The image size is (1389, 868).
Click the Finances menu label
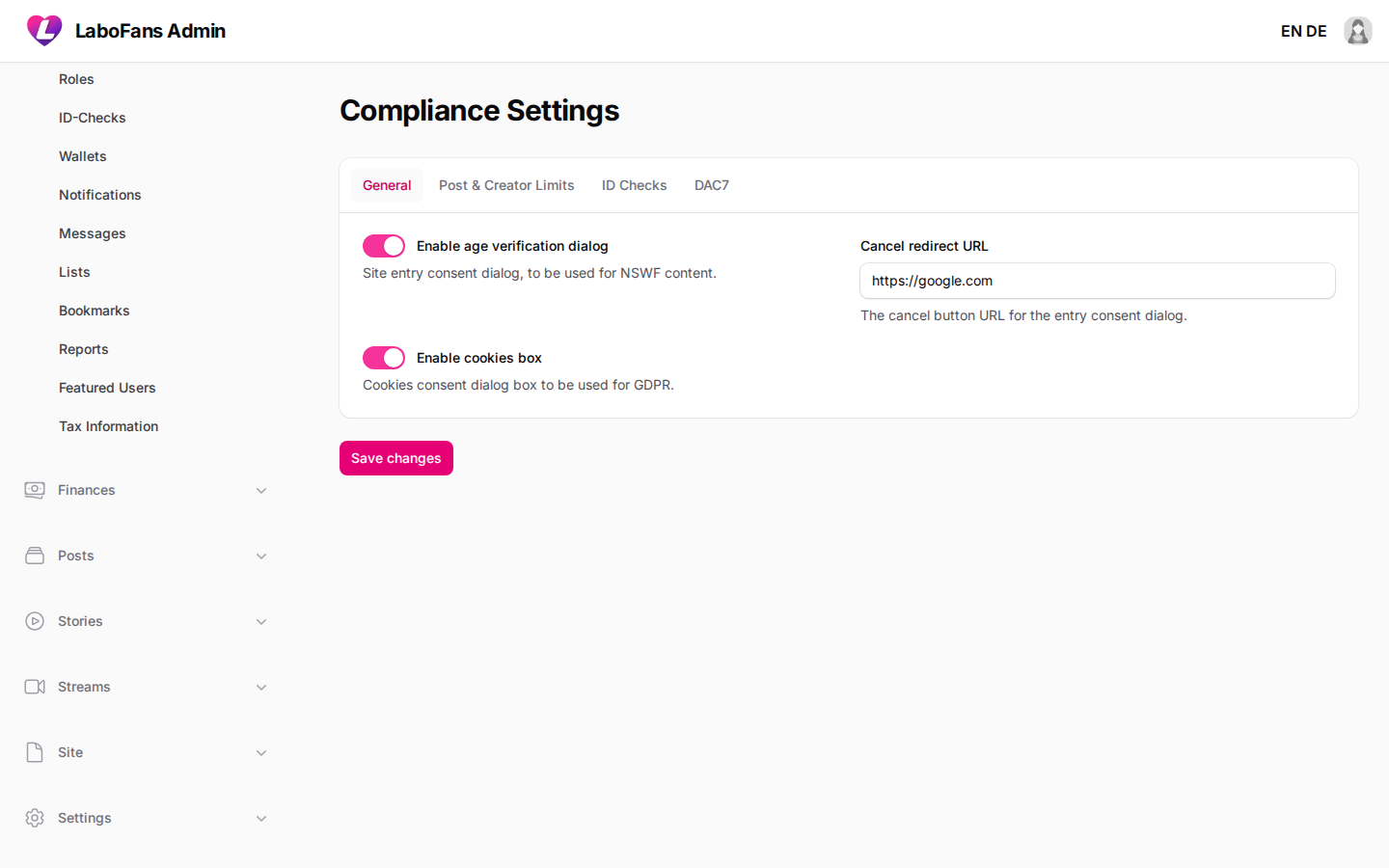pyautogui.click(x=87, y=490)
